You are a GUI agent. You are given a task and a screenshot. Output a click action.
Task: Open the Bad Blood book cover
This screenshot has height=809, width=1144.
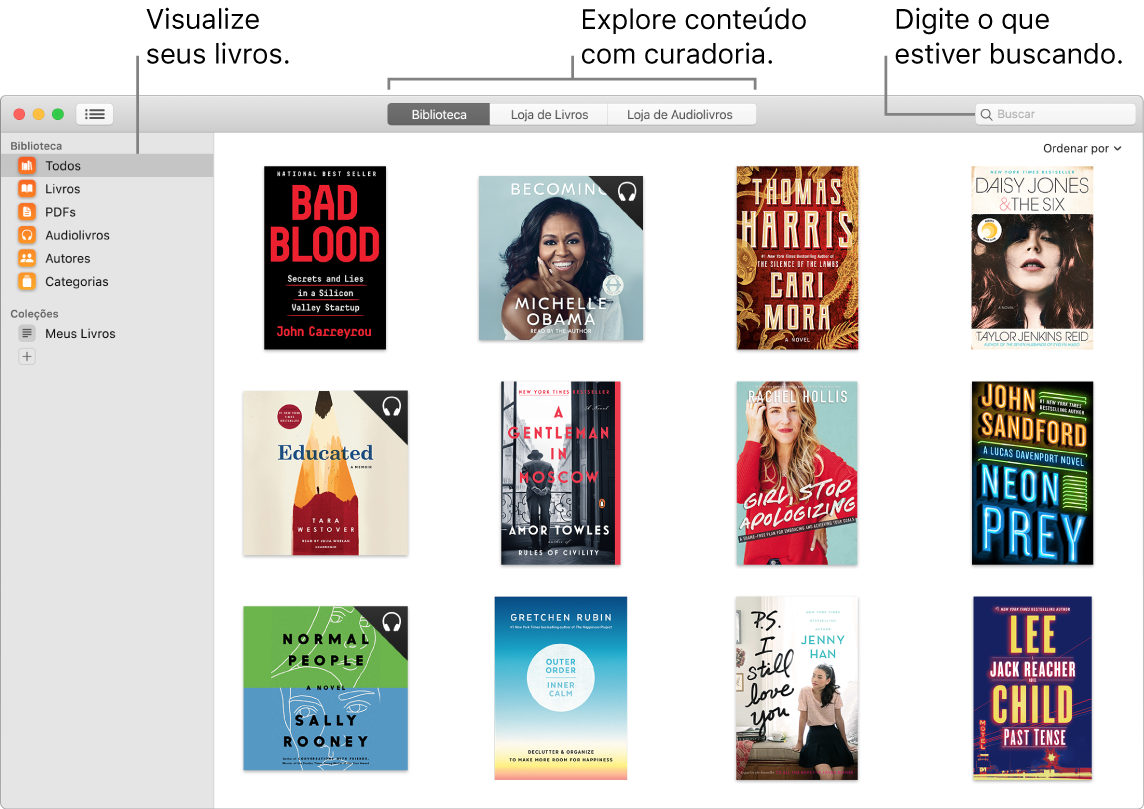[325, 257]
